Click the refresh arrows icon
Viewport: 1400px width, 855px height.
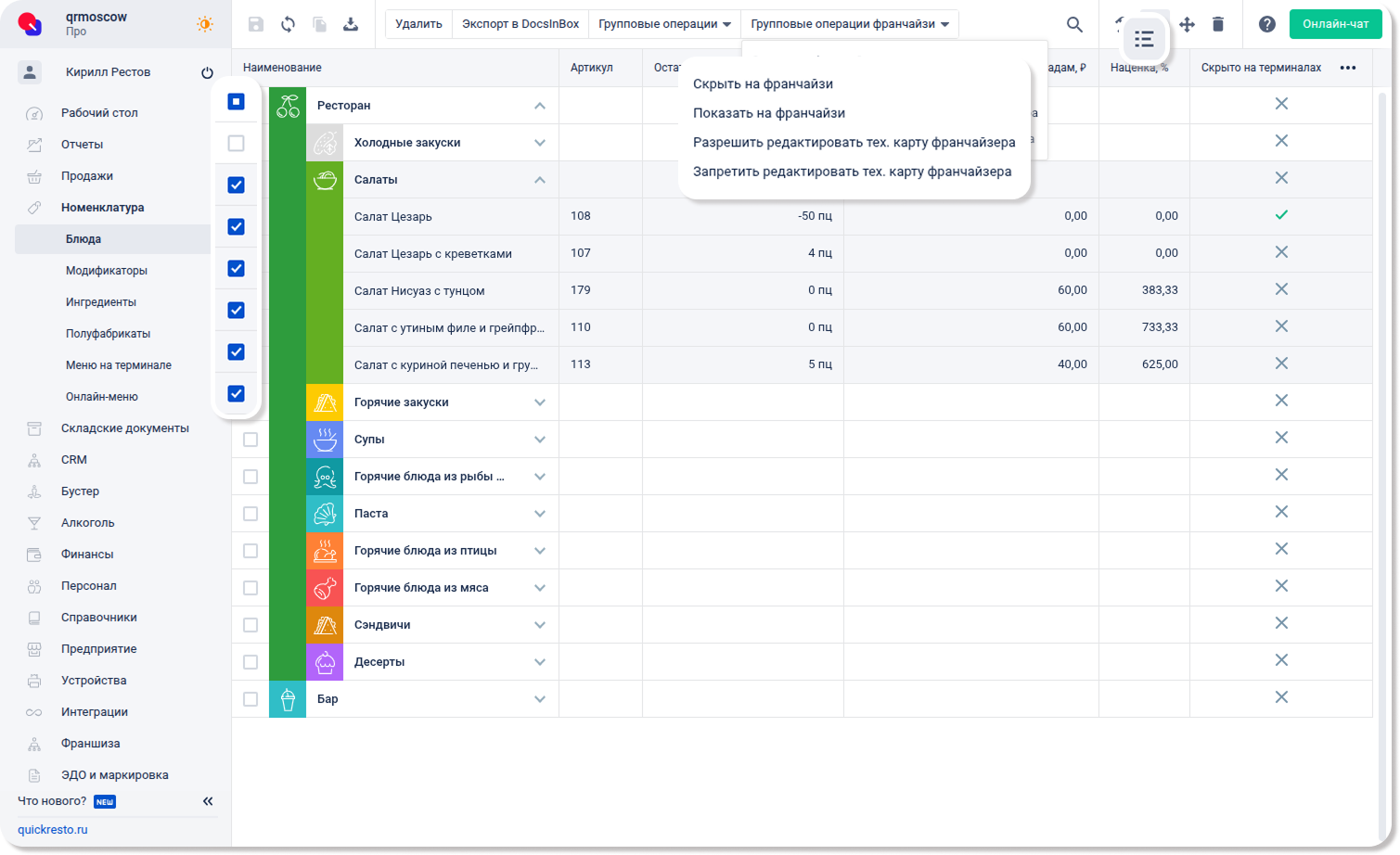(289, 25)
